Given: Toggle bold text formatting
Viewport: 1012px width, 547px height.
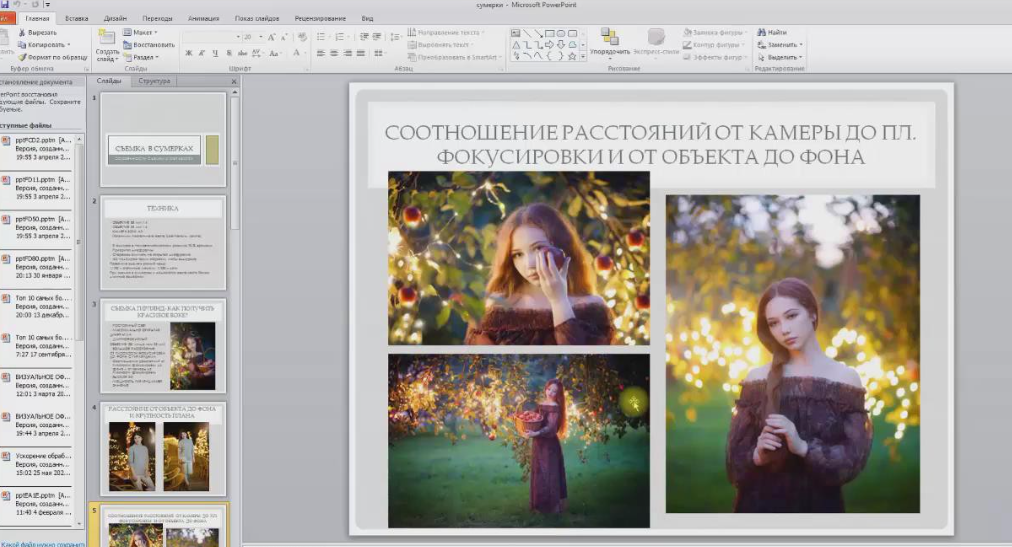Looking at the screenshot, I should (189, 53).
